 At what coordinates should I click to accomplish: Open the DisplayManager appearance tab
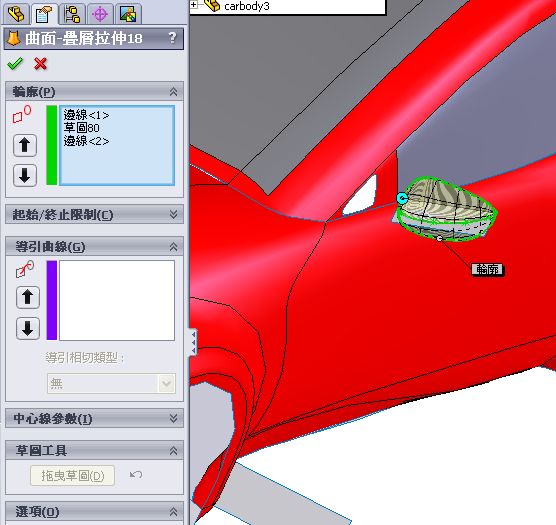[128, 13]
